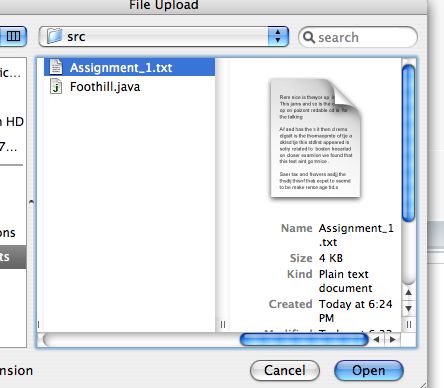Click the Cancel button
Viewport: 444px width, 388px height.
[285, 370]
